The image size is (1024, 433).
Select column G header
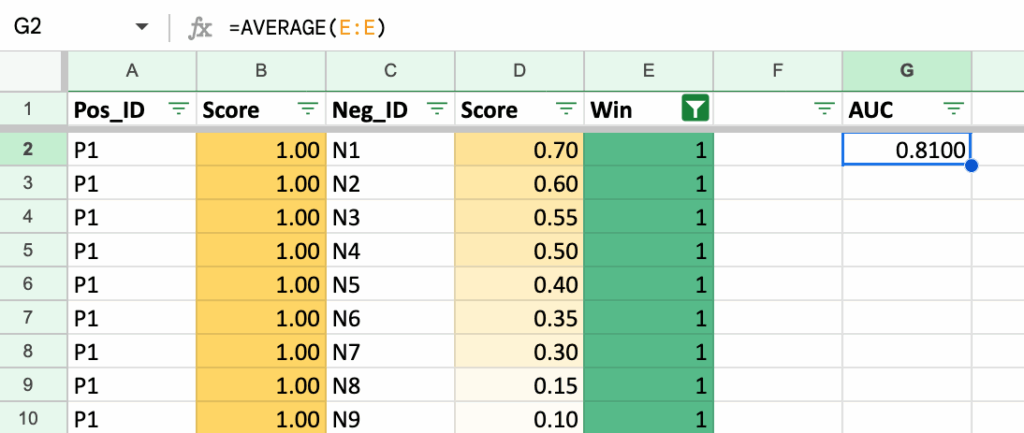click(x=907, y=70)
